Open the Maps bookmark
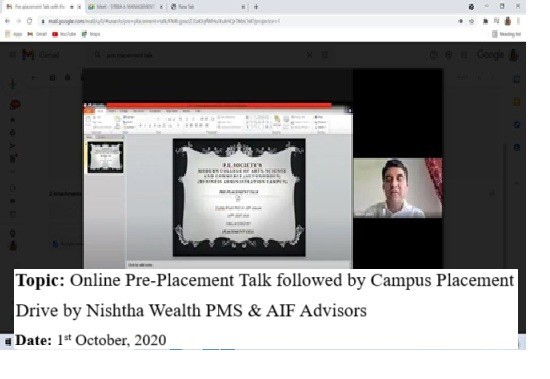This screenshot has width=550, height=379. (91, 34)
